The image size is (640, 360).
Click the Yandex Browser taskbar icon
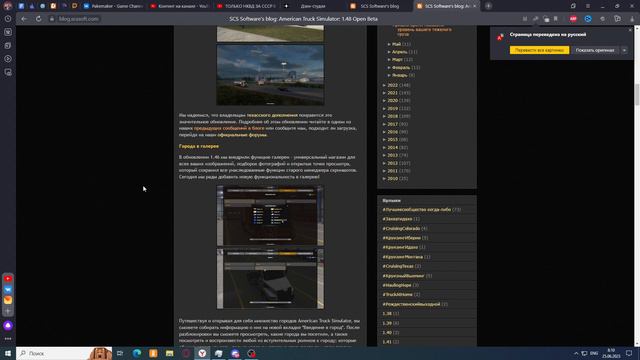pyautogui.click(x=202, y=353)
